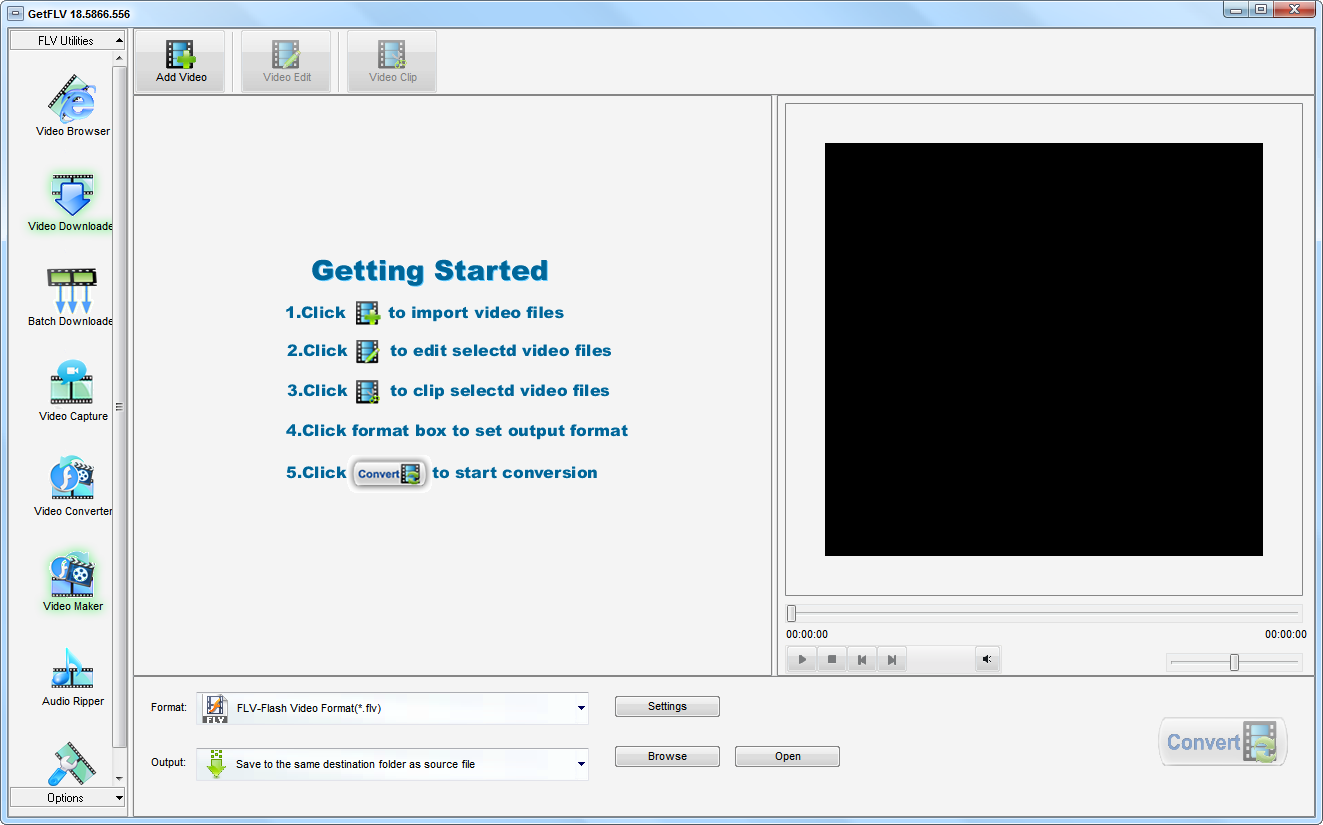Image resolution: width=1323 pixels, height=825 pixels.
Task: Select the Video Downloader icon
Action: point(72,200)
